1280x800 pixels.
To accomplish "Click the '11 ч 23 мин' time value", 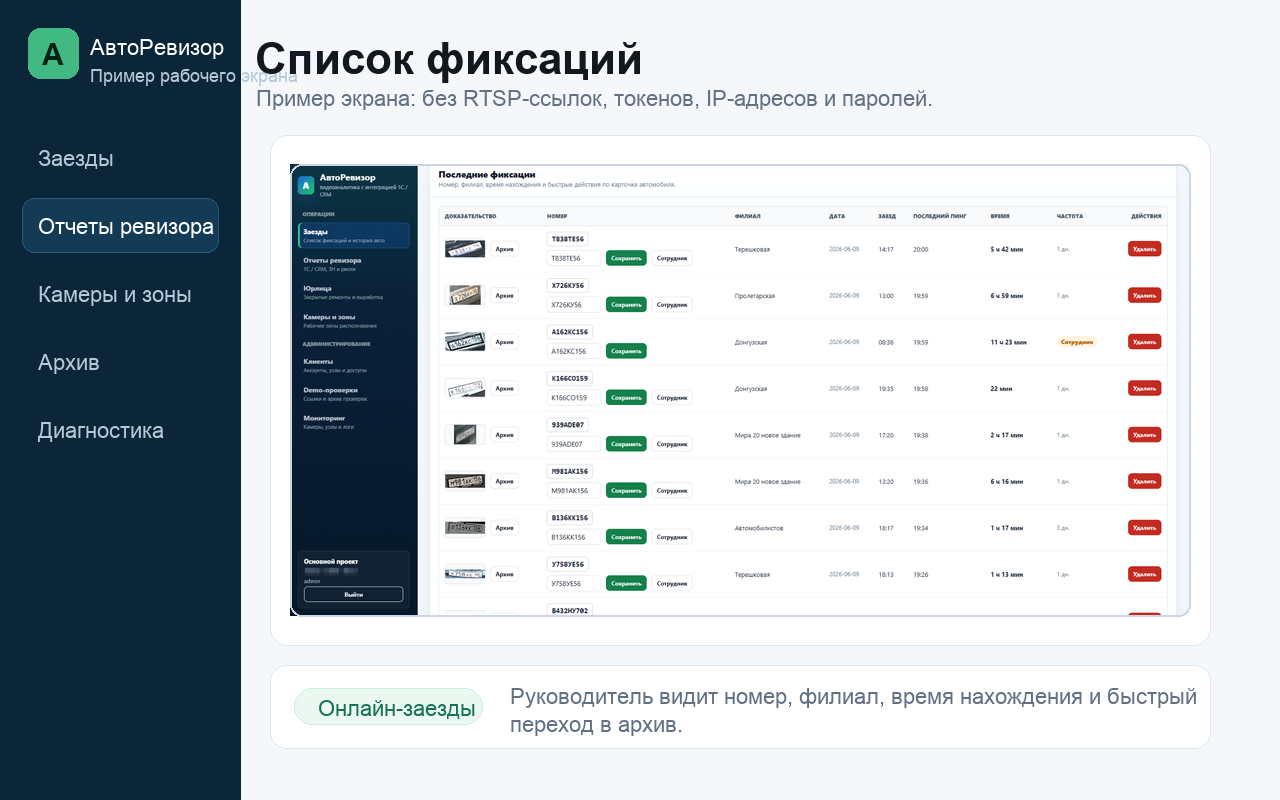I will [1009, 342].
